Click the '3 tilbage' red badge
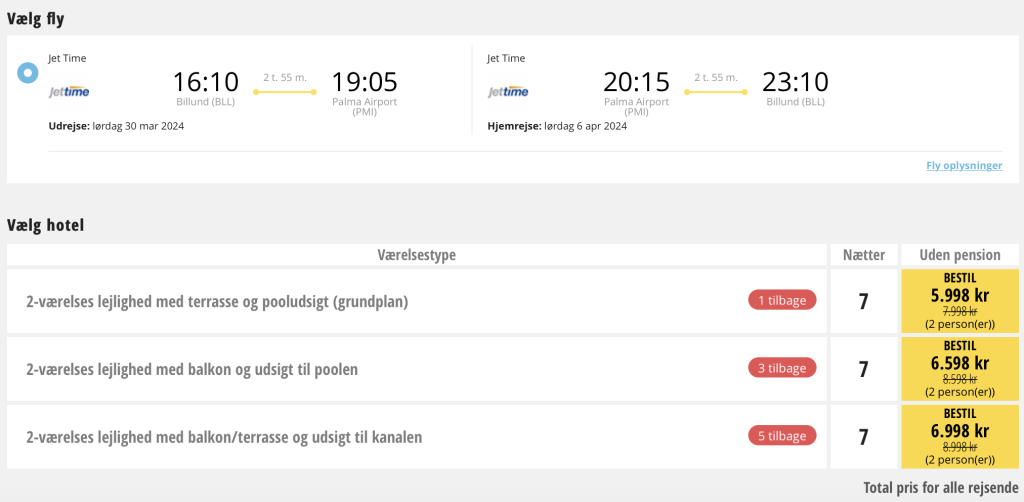The height and width of the screenshot is (502, 1024). [x=782, y=368]
